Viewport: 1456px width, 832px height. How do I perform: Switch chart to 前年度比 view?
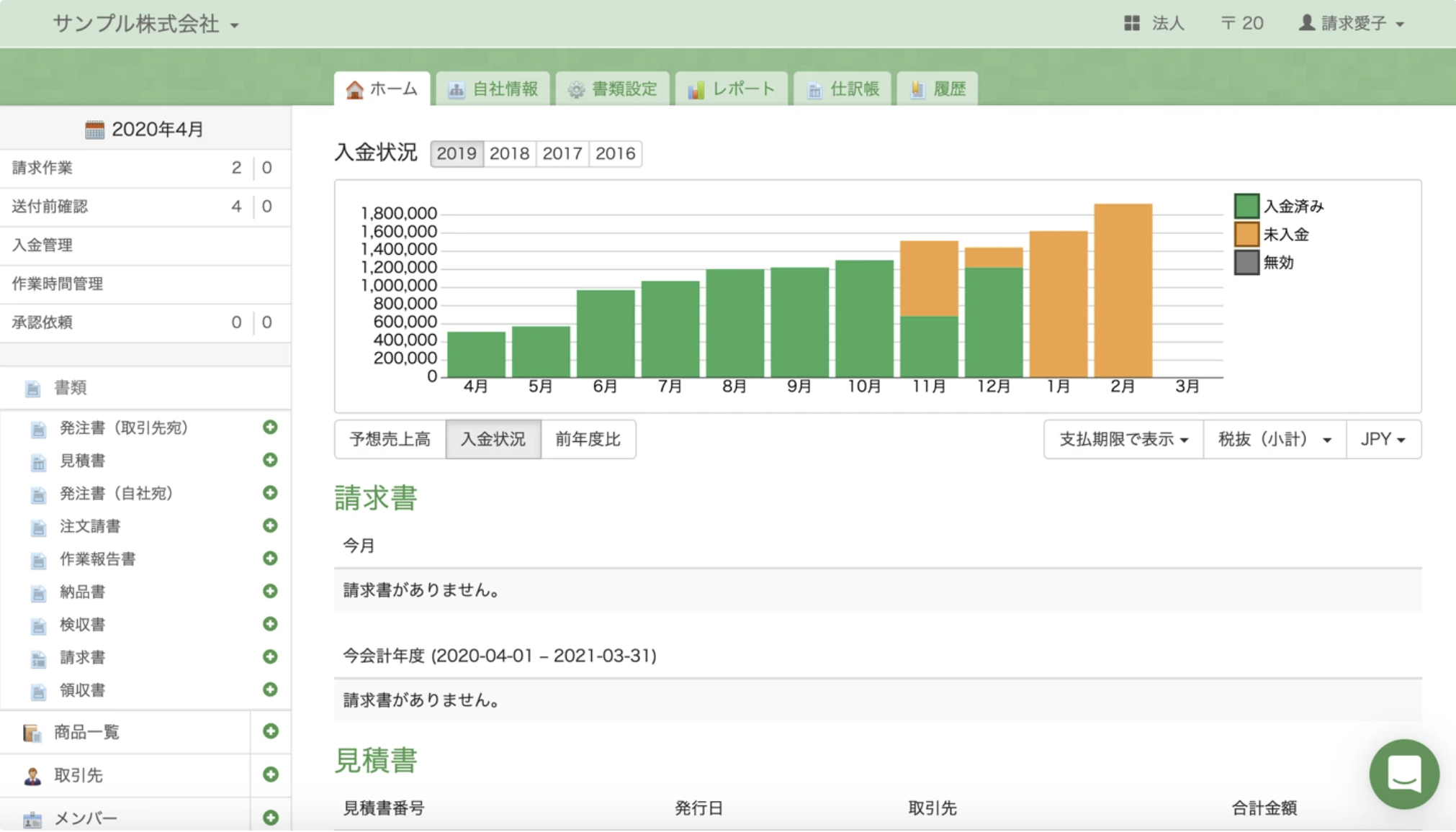pos(588,439)
